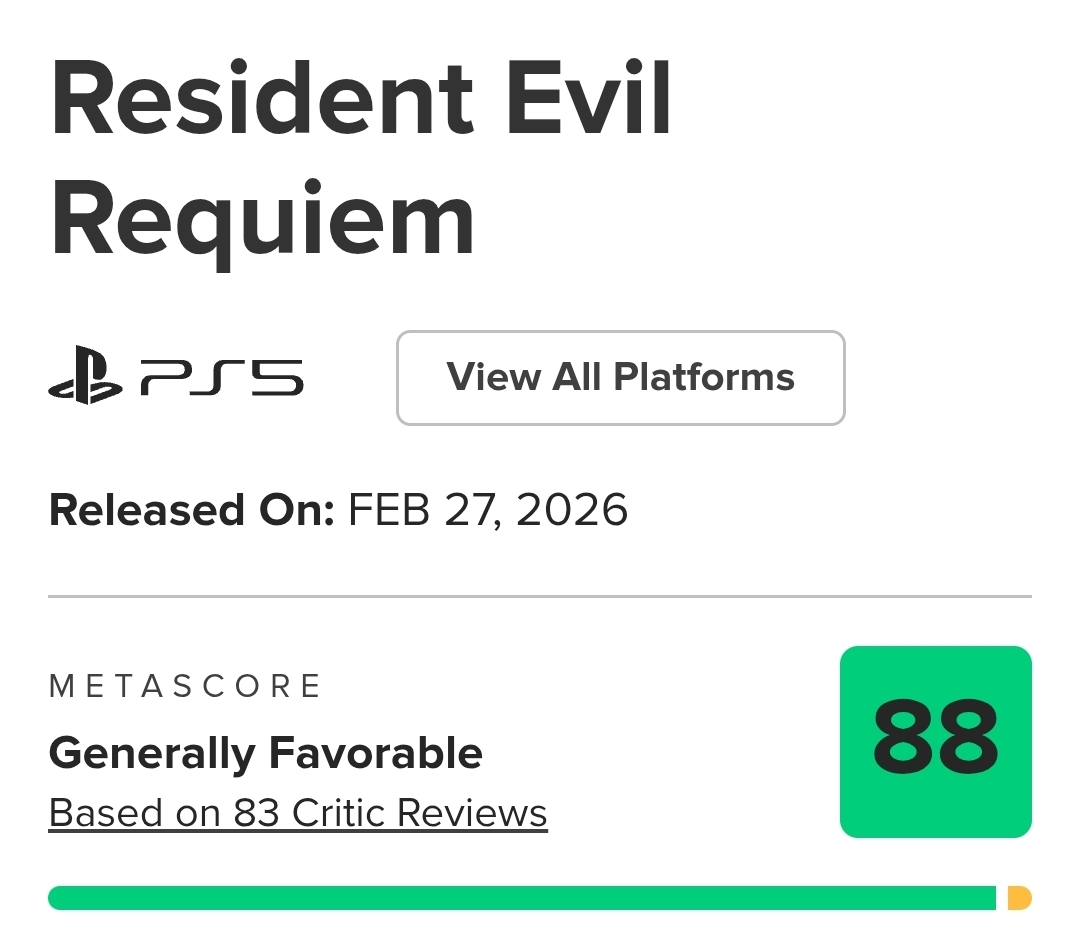
Task: Open the View All Platforms button
Action: coord(620,378)
